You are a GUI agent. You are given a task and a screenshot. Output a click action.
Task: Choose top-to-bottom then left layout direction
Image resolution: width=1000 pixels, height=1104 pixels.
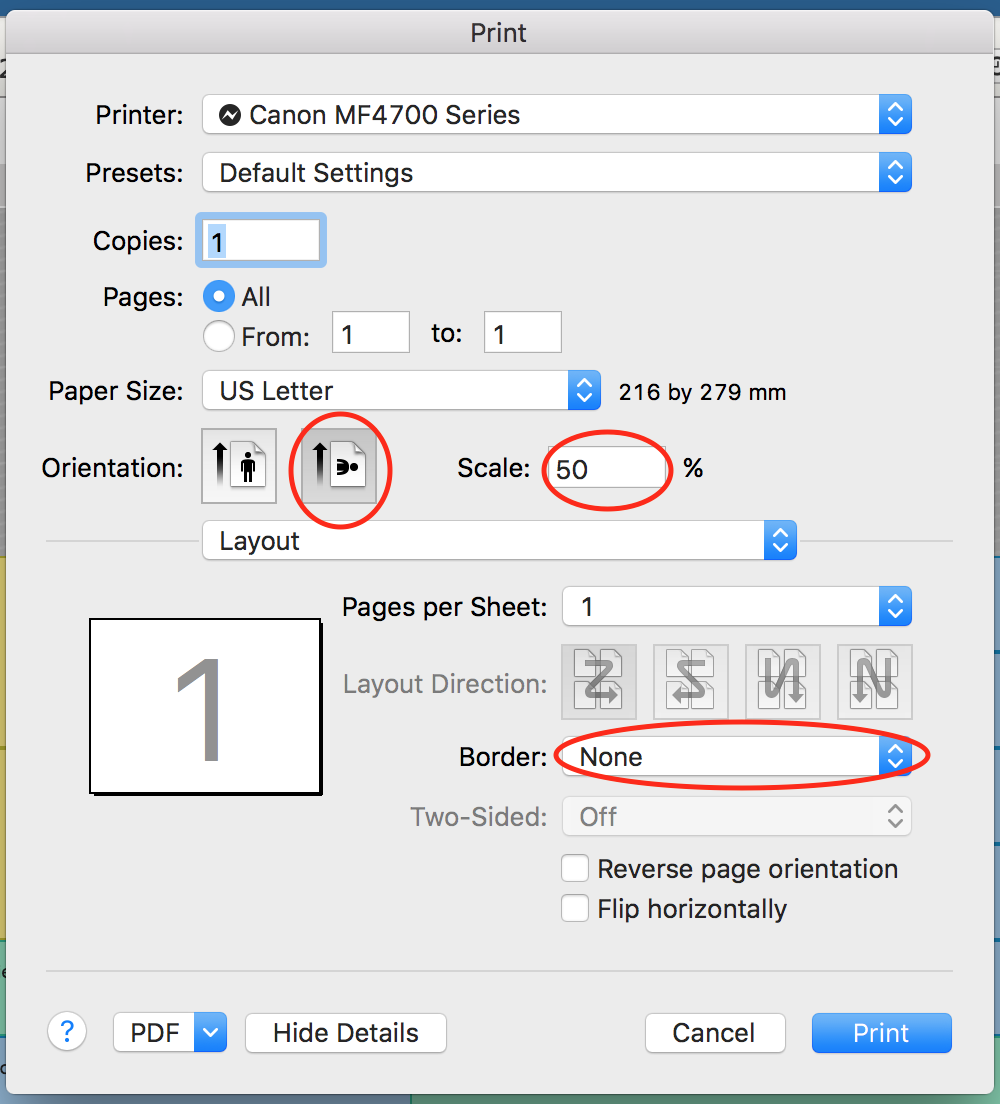(875, 682)
